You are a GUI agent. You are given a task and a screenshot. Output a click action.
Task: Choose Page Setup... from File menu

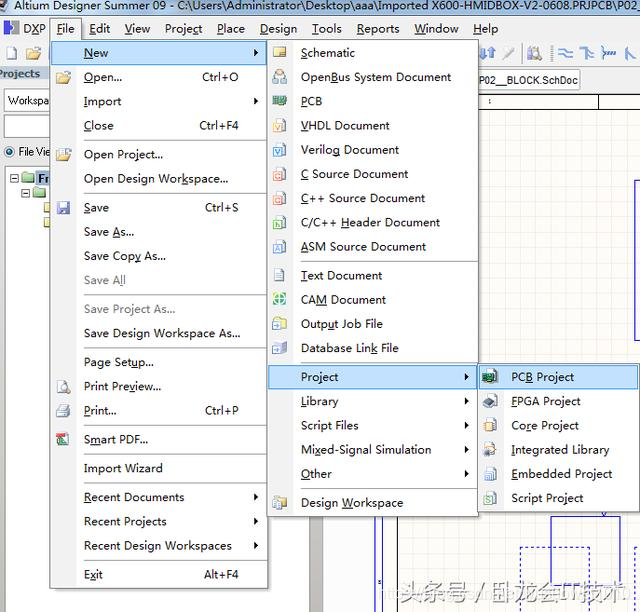point(159,362)
